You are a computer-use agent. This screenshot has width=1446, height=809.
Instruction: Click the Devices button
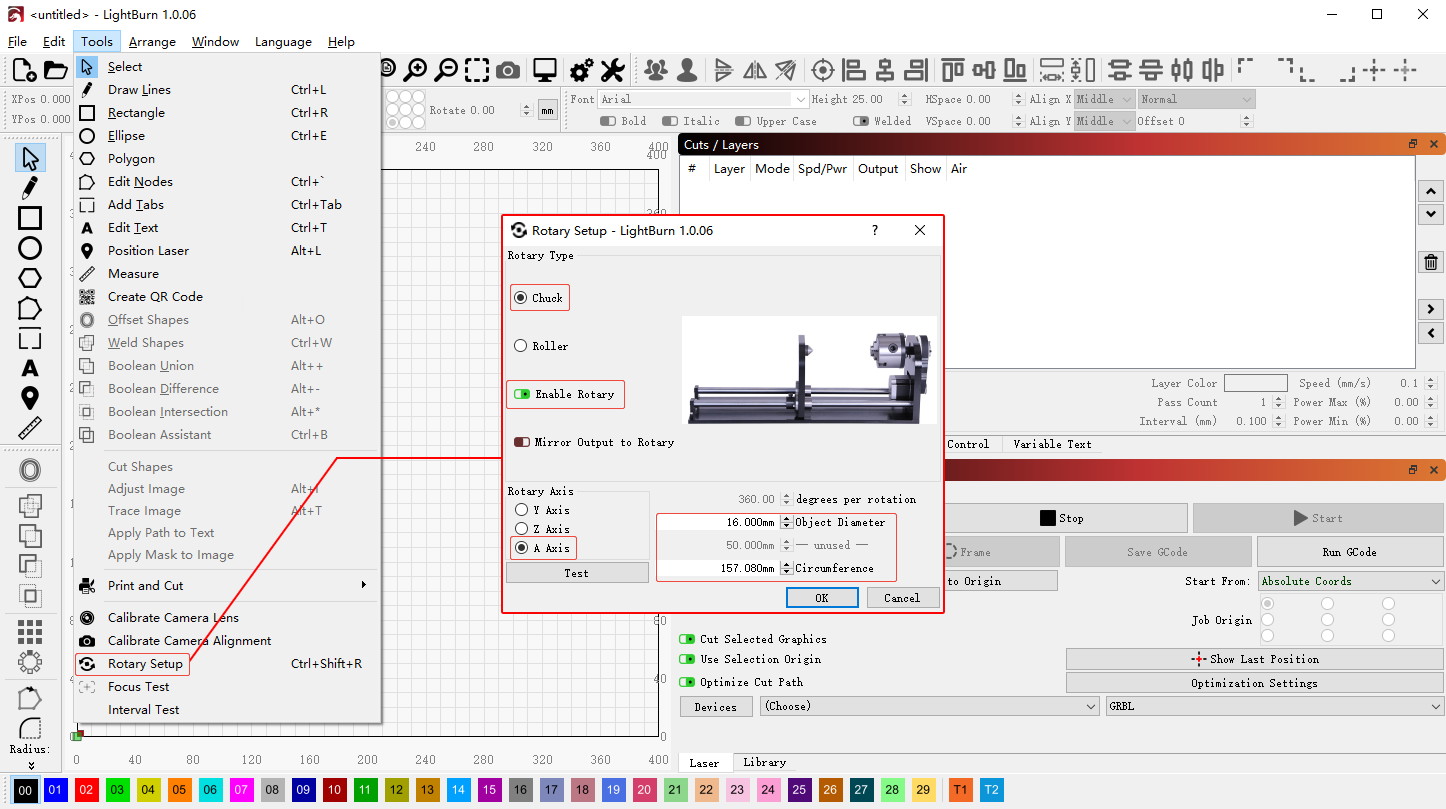pos(716,707)
